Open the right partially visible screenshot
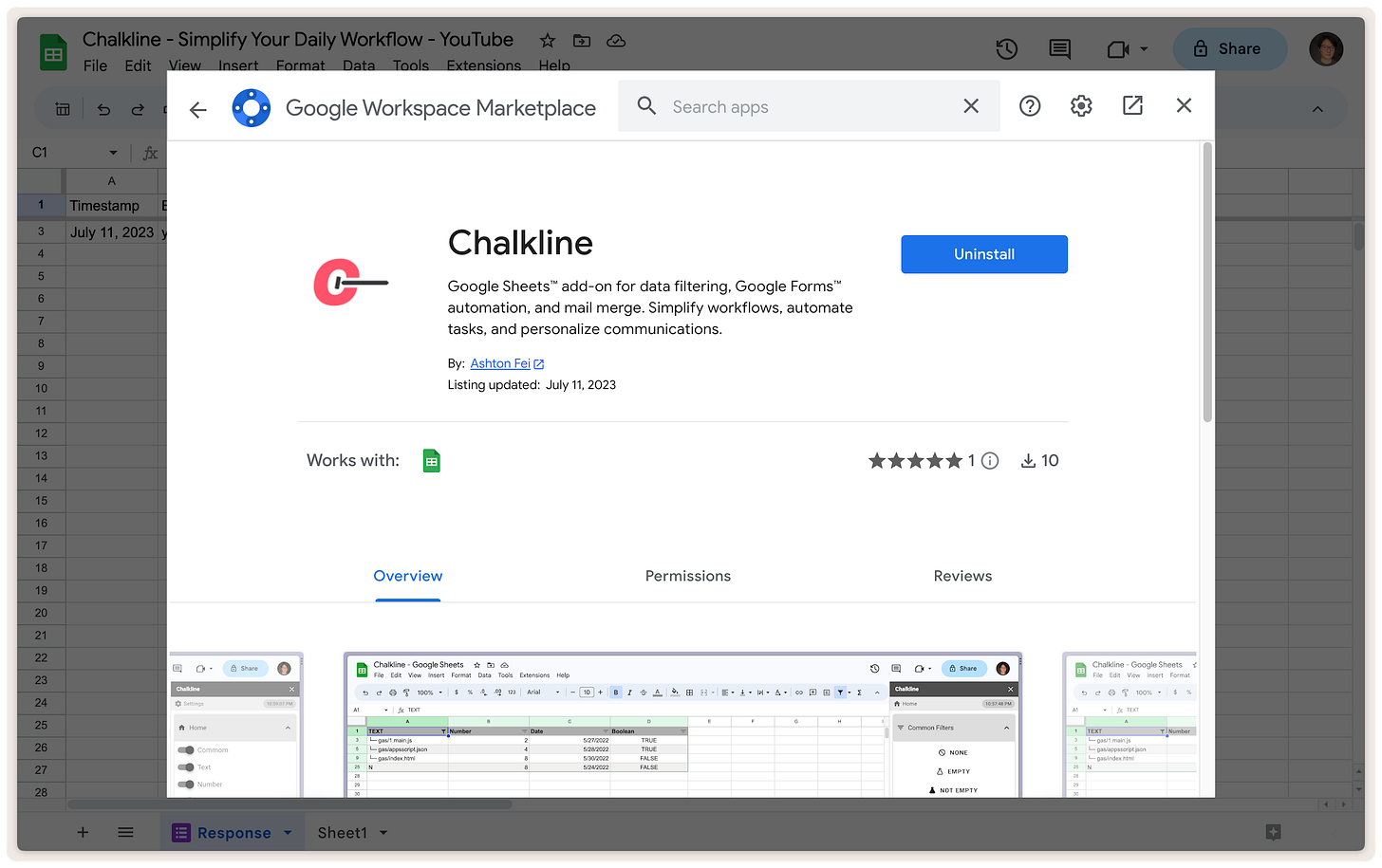Image resolution: width=1382 pixels, height=868 pixels. click(x=1130, y=725)
